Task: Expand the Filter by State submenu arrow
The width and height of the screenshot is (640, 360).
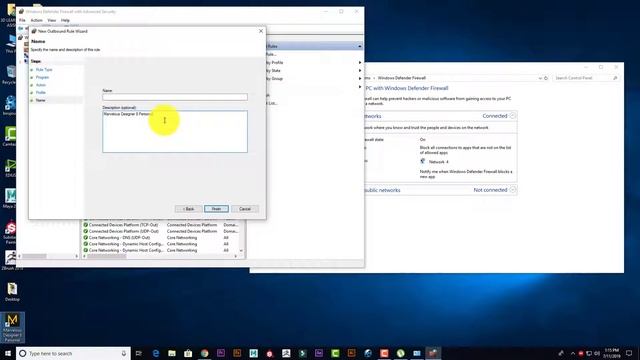Action: [360, 71]
